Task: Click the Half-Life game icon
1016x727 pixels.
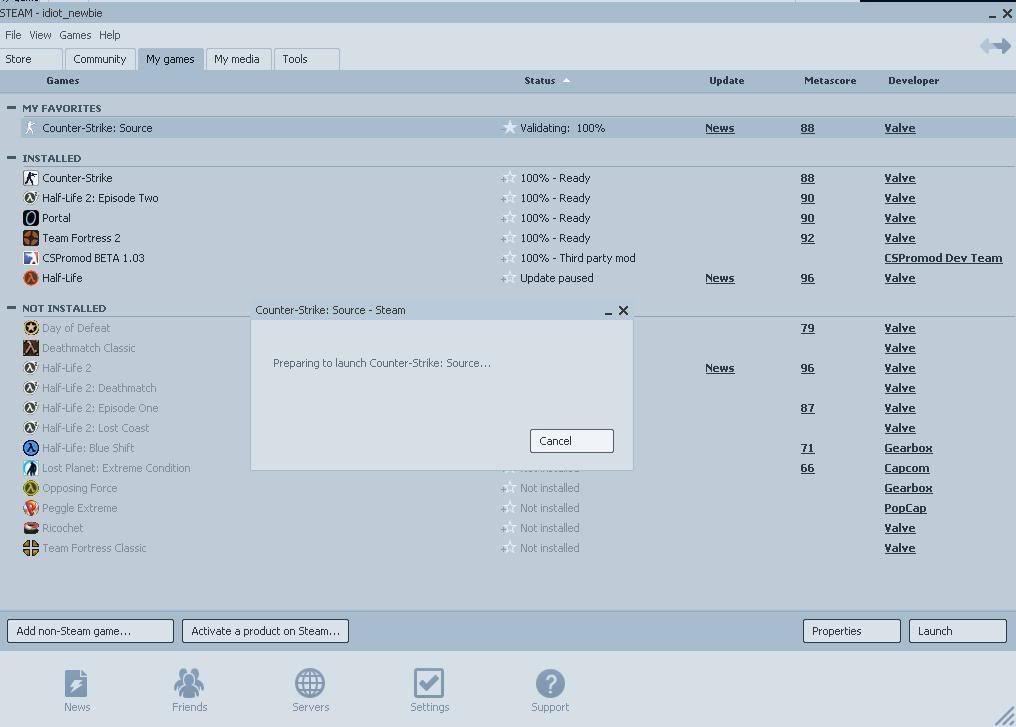Action: pos(30,278)
